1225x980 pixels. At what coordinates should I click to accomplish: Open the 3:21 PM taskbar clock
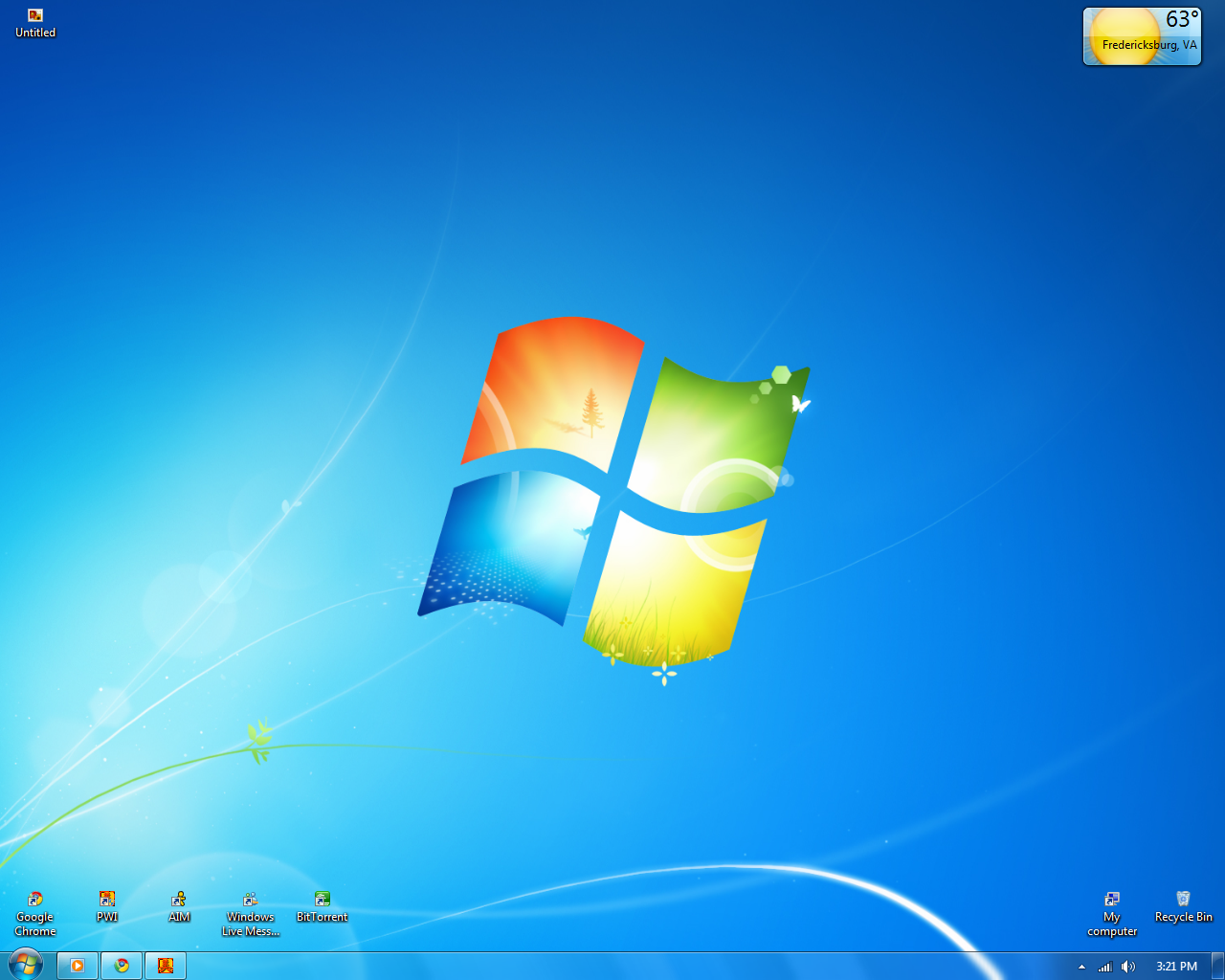point(1176,967)
